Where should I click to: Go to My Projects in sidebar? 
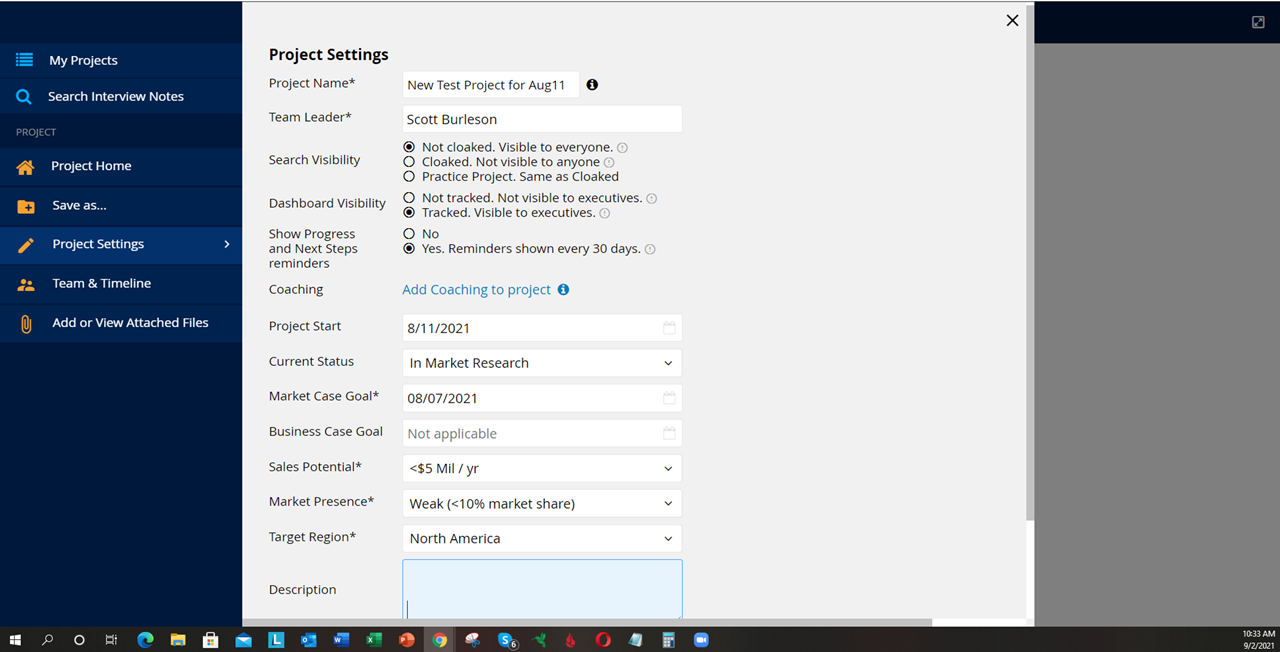pyautogui.click(x=121, y=61)
